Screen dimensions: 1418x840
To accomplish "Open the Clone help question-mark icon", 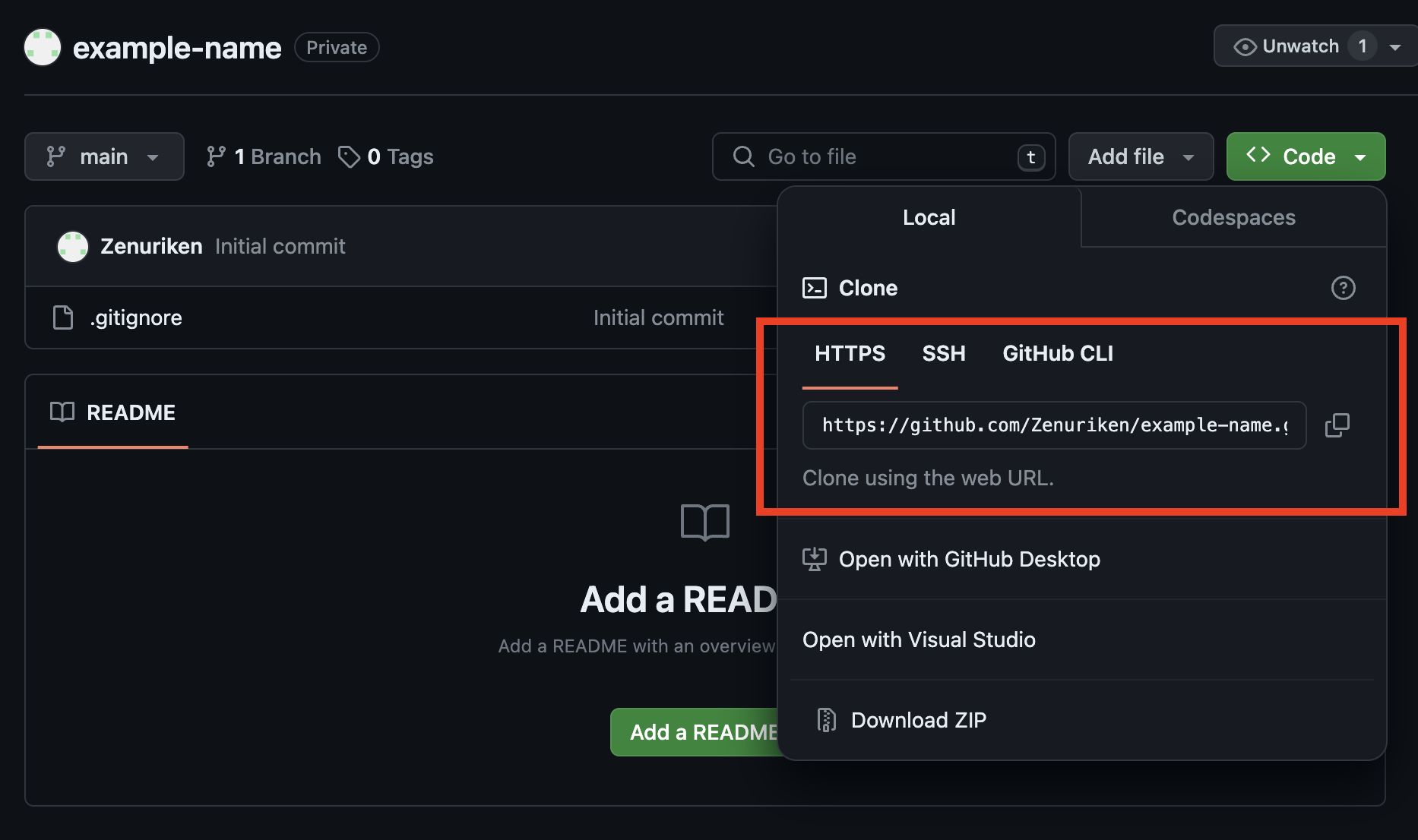I will tap(1343, 288).
